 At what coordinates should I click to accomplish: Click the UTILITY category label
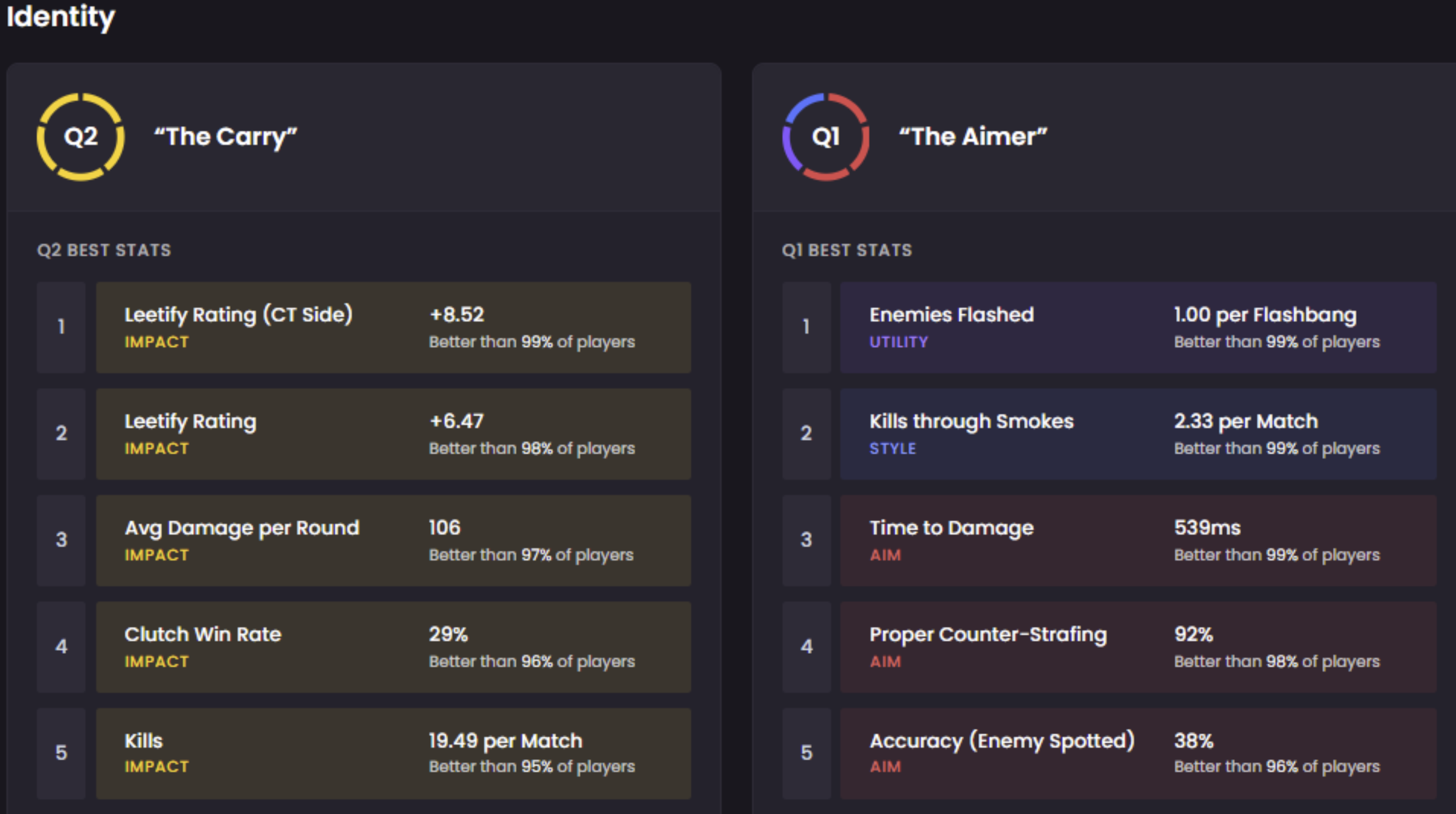(898, 342)
